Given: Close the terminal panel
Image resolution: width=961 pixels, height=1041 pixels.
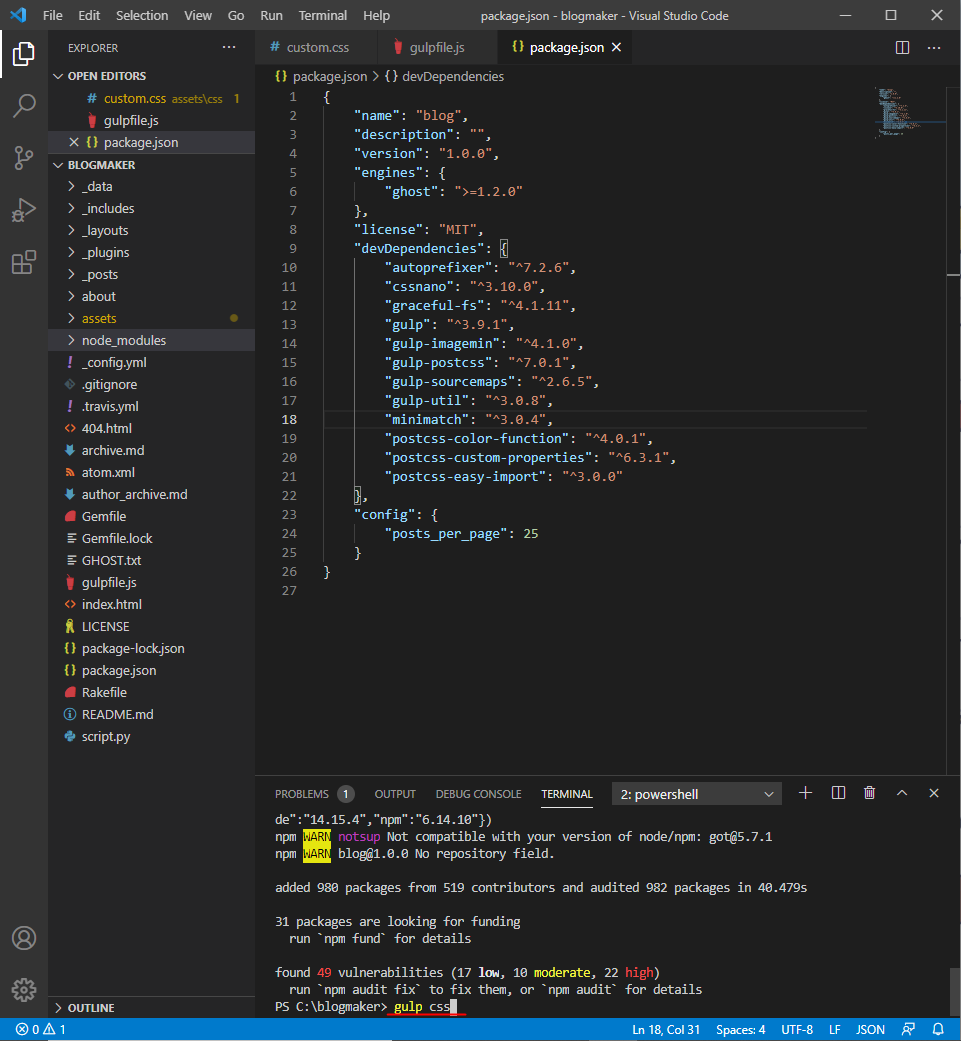Looking at the screenshot, I should pos(934,793).
